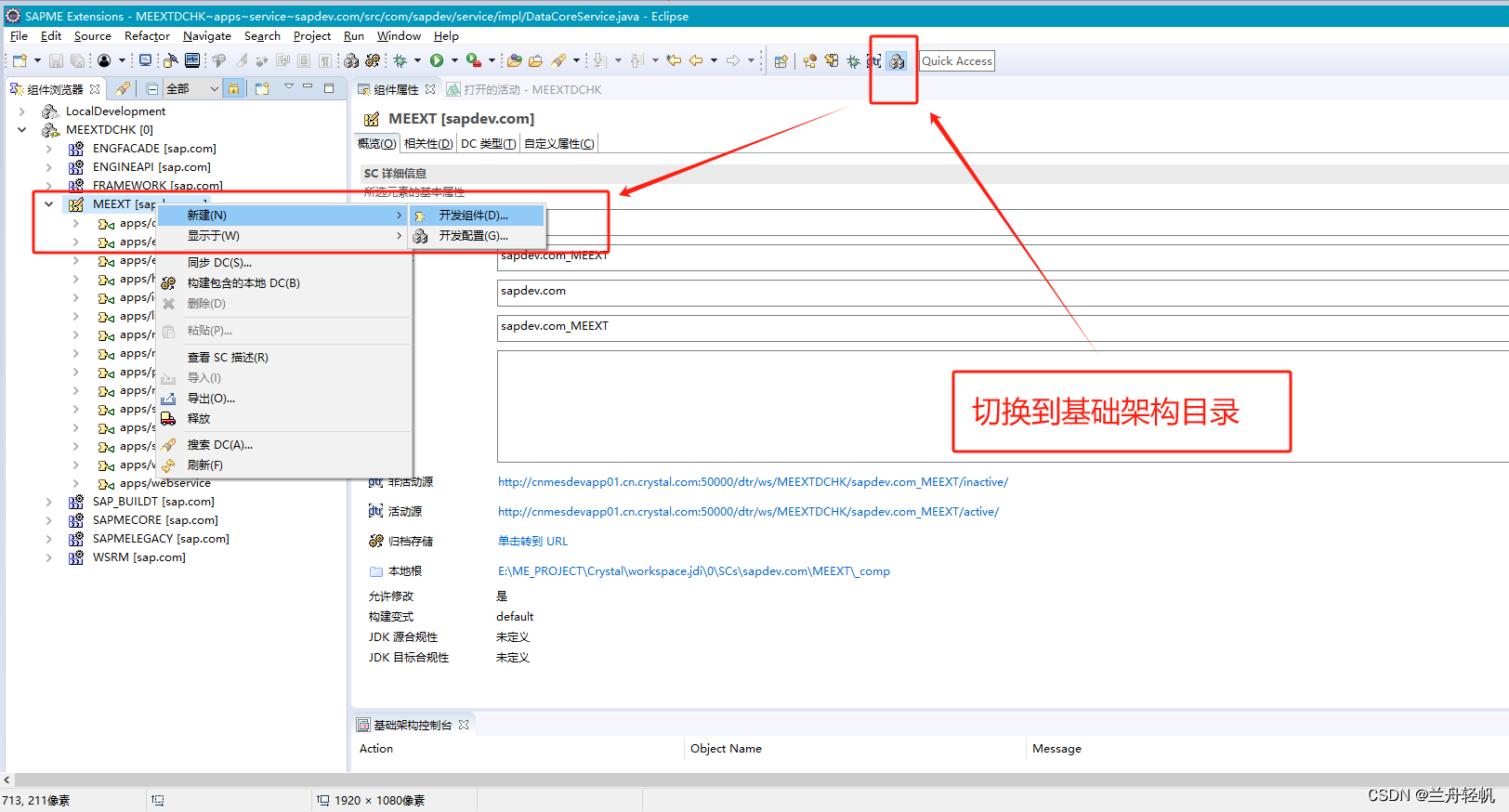This screenshot has height=812, width=1509.
Task: Expand the SAPMECORE [sap.com] node
Action: click(x=49, y=520)
